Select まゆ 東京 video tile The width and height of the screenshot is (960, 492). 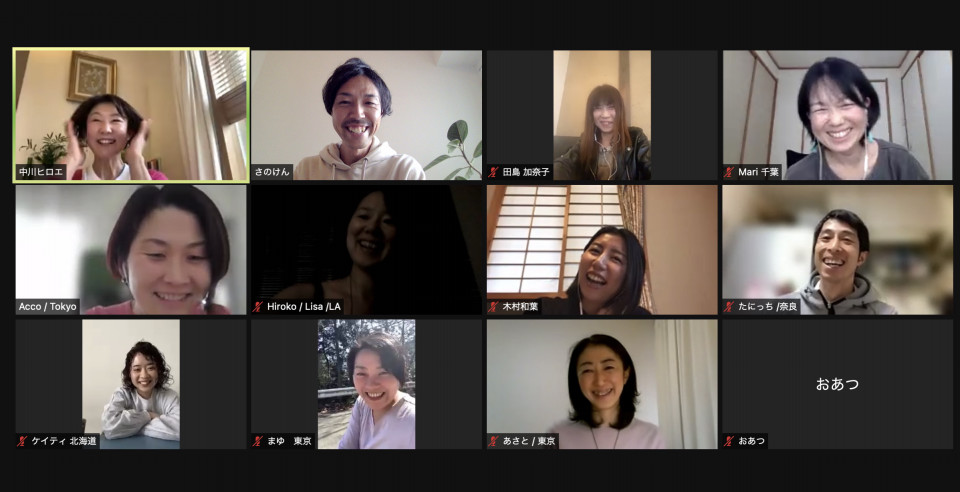click(x=366, y=384)
